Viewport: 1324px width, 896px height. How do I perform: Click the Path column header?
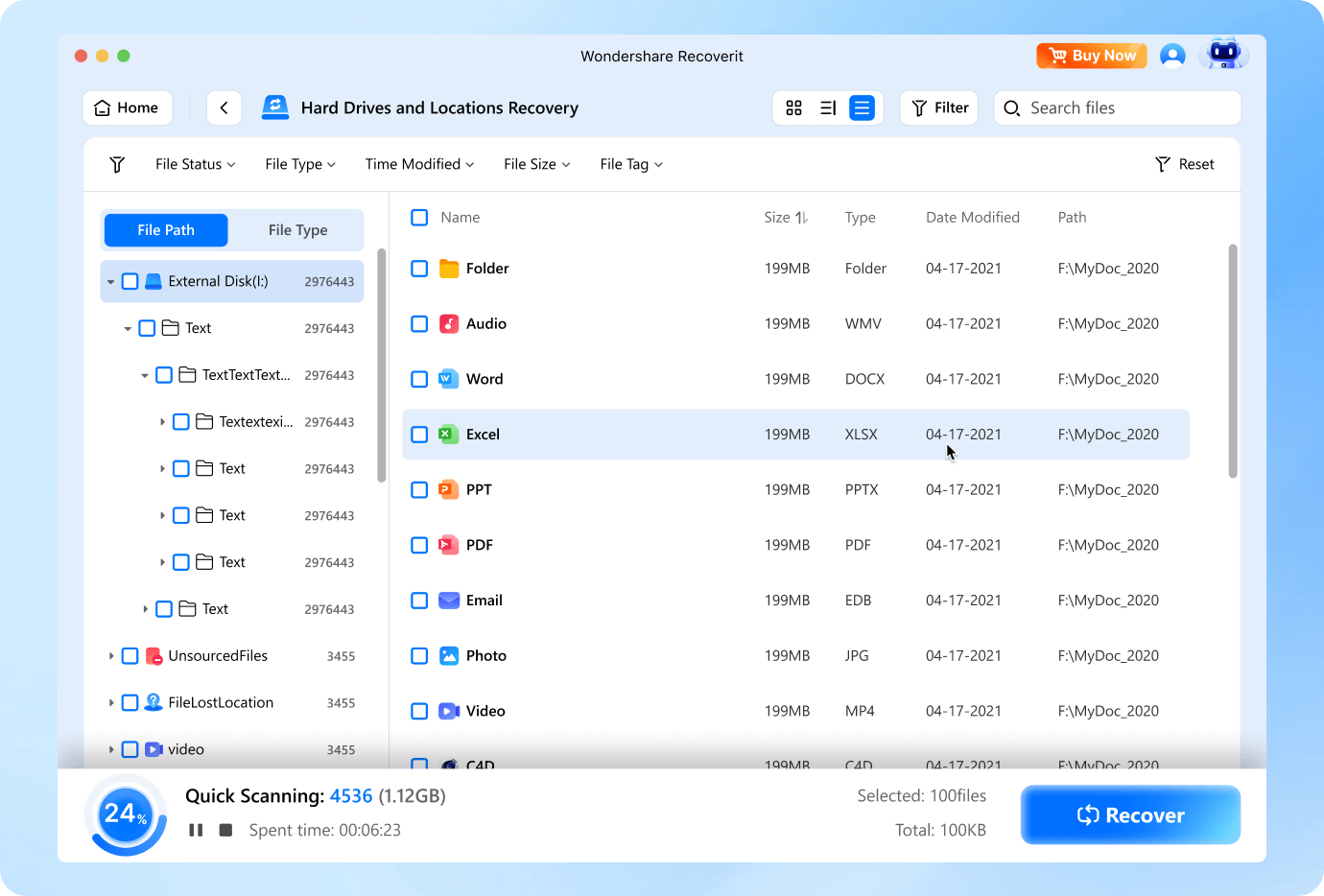pyautogui.click(x=1072, y=218)
